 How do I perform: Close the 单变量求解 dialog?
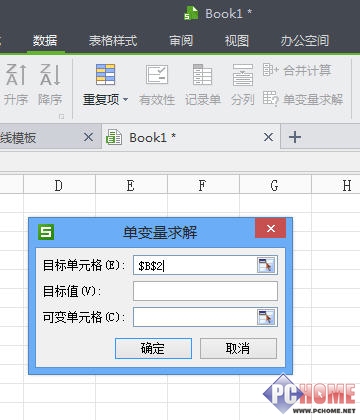point(271,228)
